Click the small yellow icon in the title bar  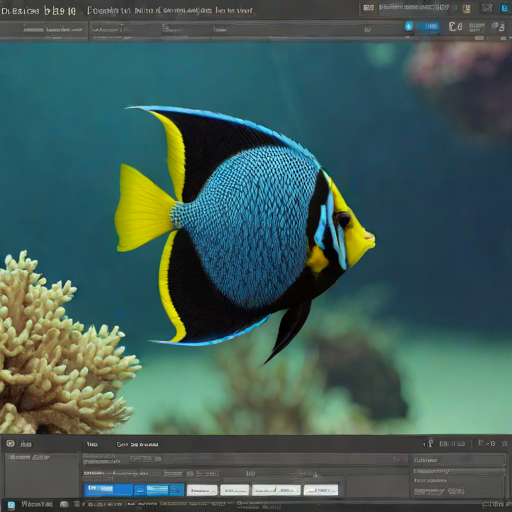pos(467,8)
